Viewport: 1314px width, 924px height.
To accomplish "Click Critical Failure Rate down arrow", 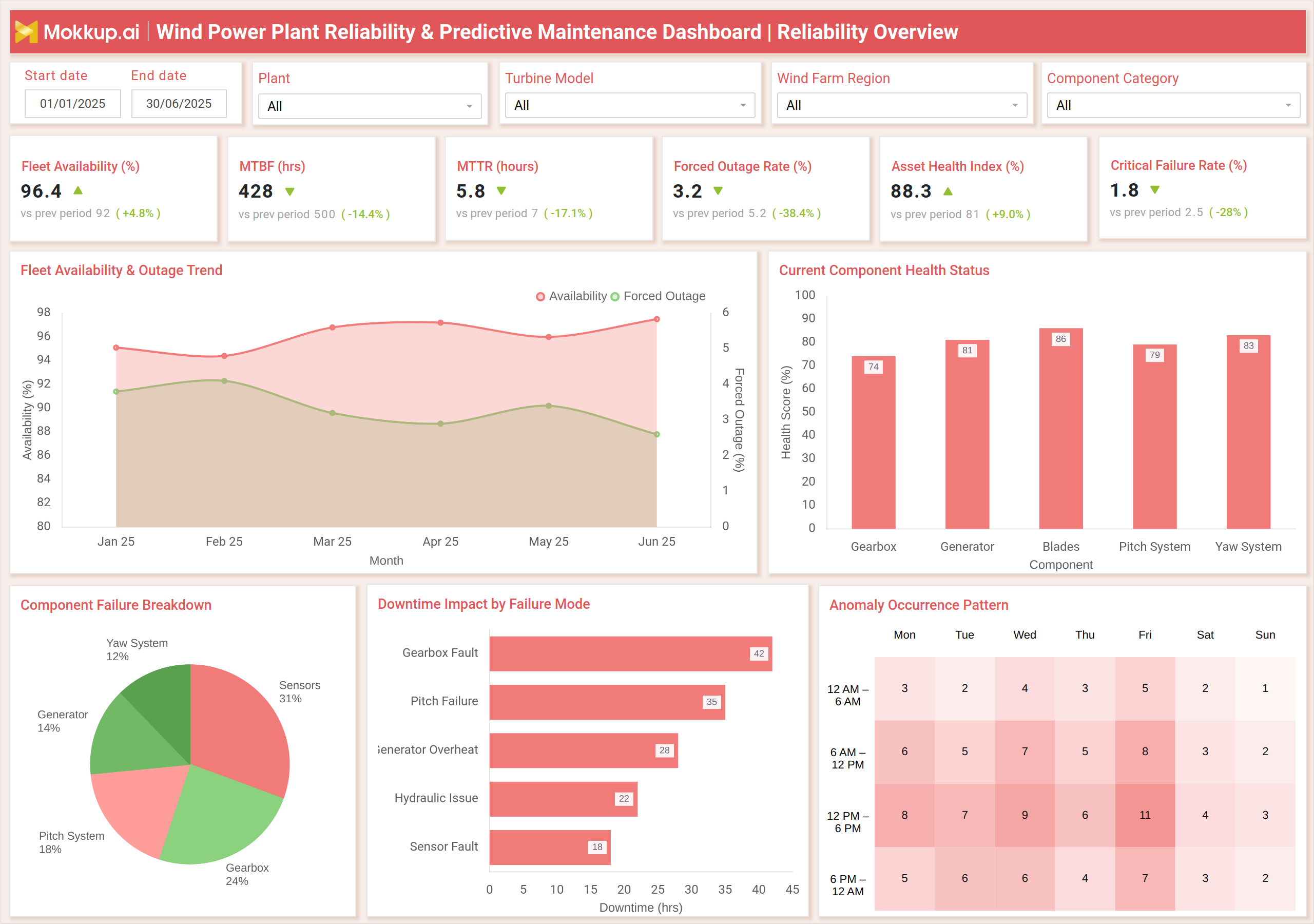I will 1155,189.
